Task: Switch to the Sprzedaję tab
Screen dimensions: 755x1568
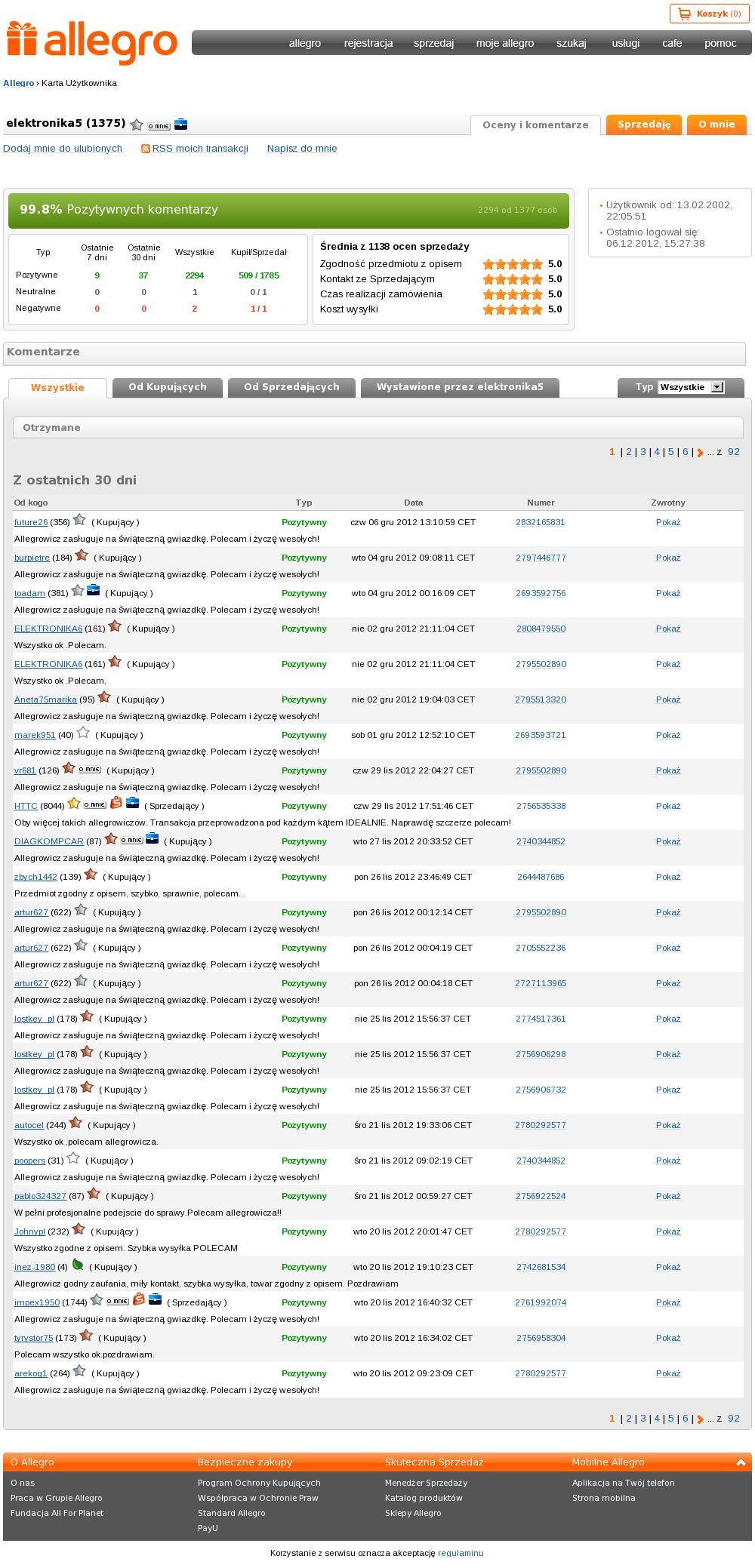Action: 644,125
